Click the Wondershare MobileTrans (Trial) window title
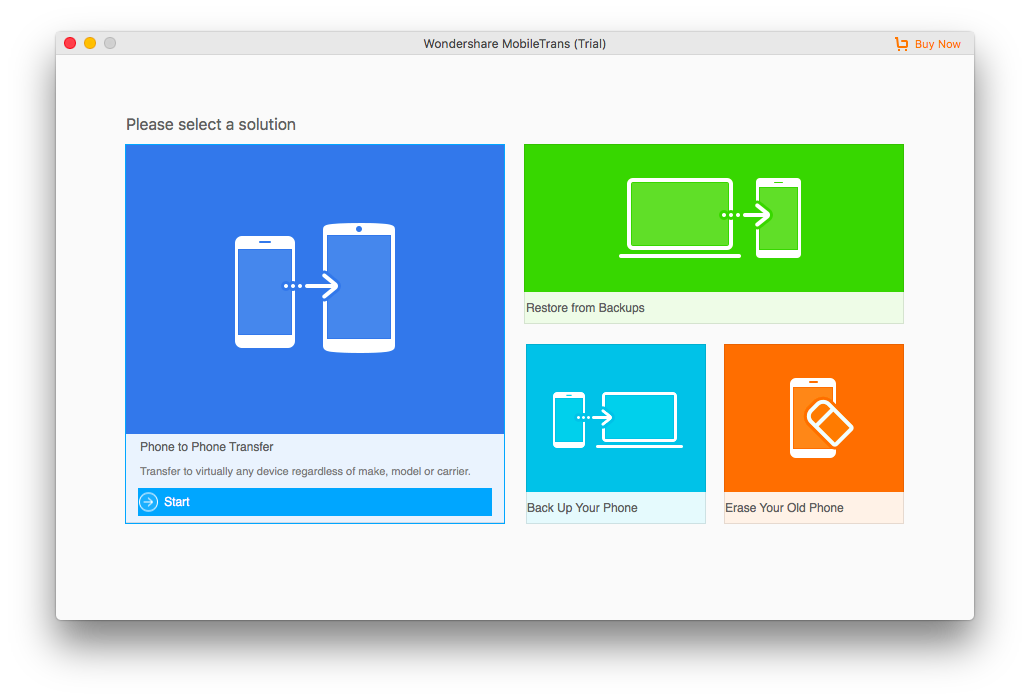 (x=514, y=44)
